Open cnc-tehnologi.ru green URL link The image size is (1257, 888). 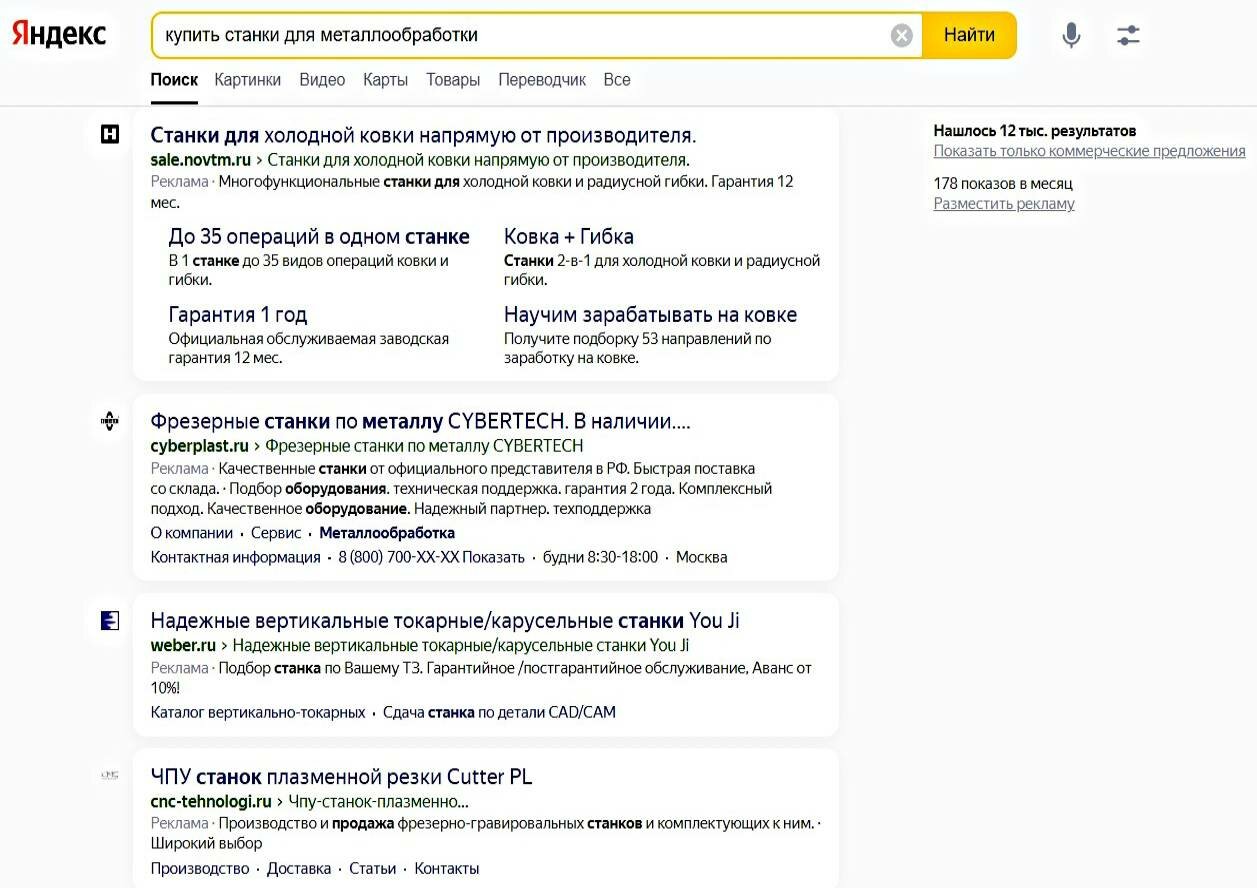(211, 802)
